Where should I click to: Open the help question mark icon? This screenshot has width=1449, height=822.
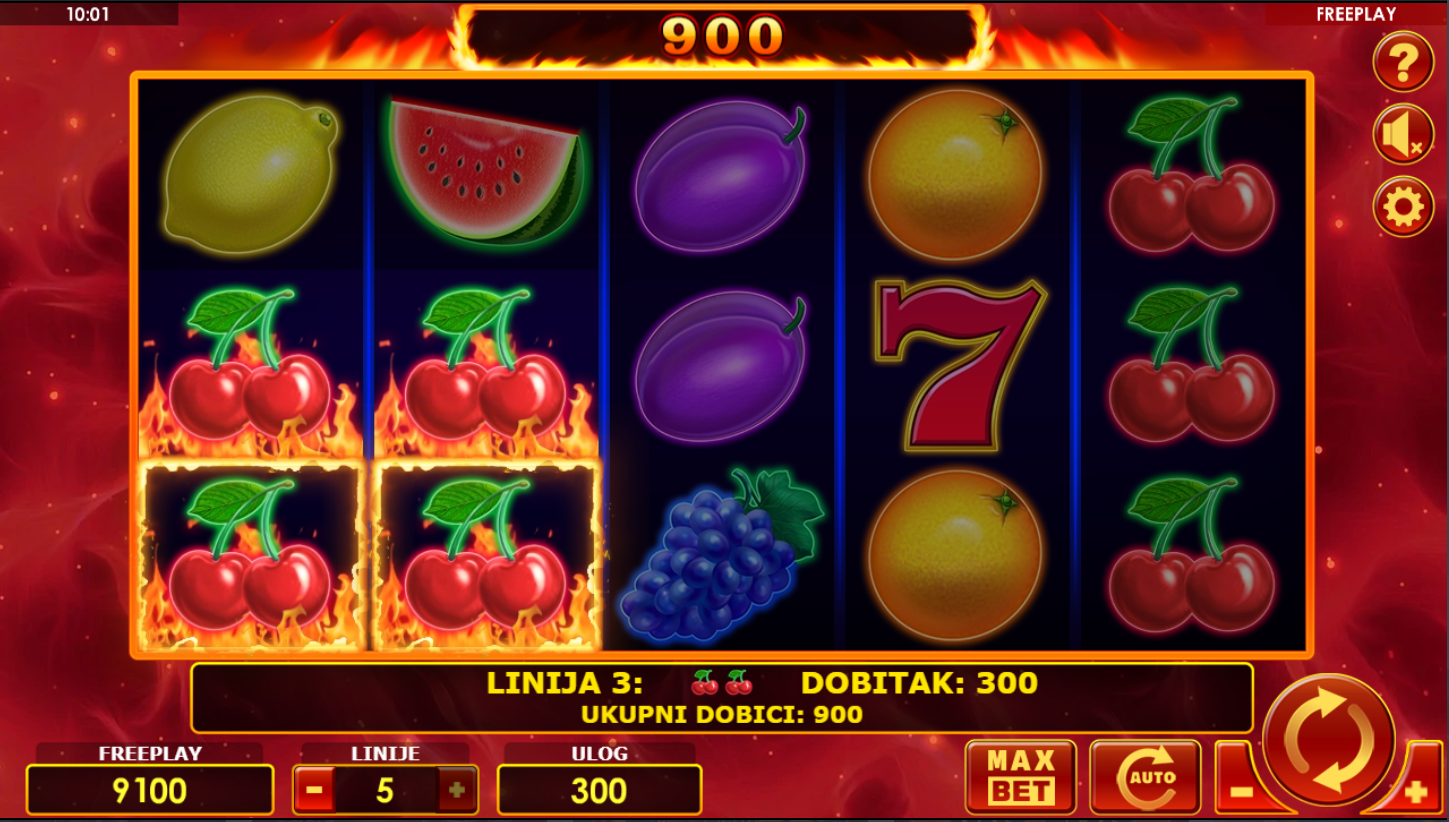(x=1403, y=62)
